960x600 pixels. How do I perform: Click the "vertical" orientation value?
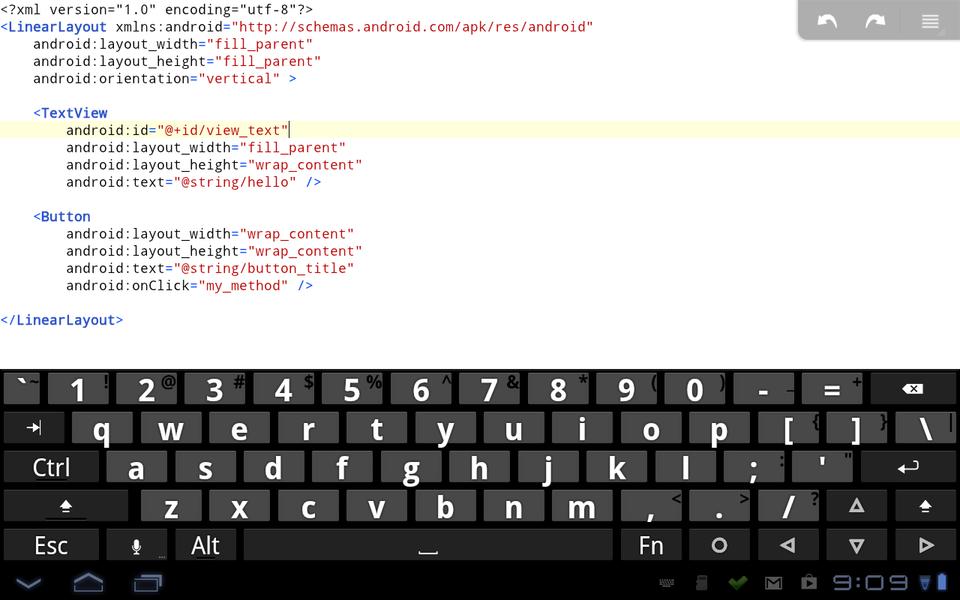point(239,78)
